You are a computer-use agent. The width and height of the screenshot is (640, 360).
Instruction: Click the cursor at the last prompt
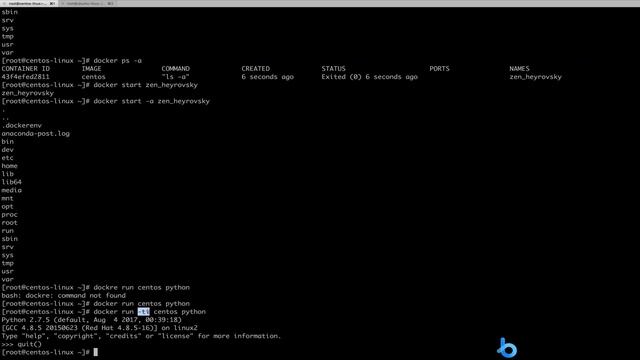[x=96, y=352]
